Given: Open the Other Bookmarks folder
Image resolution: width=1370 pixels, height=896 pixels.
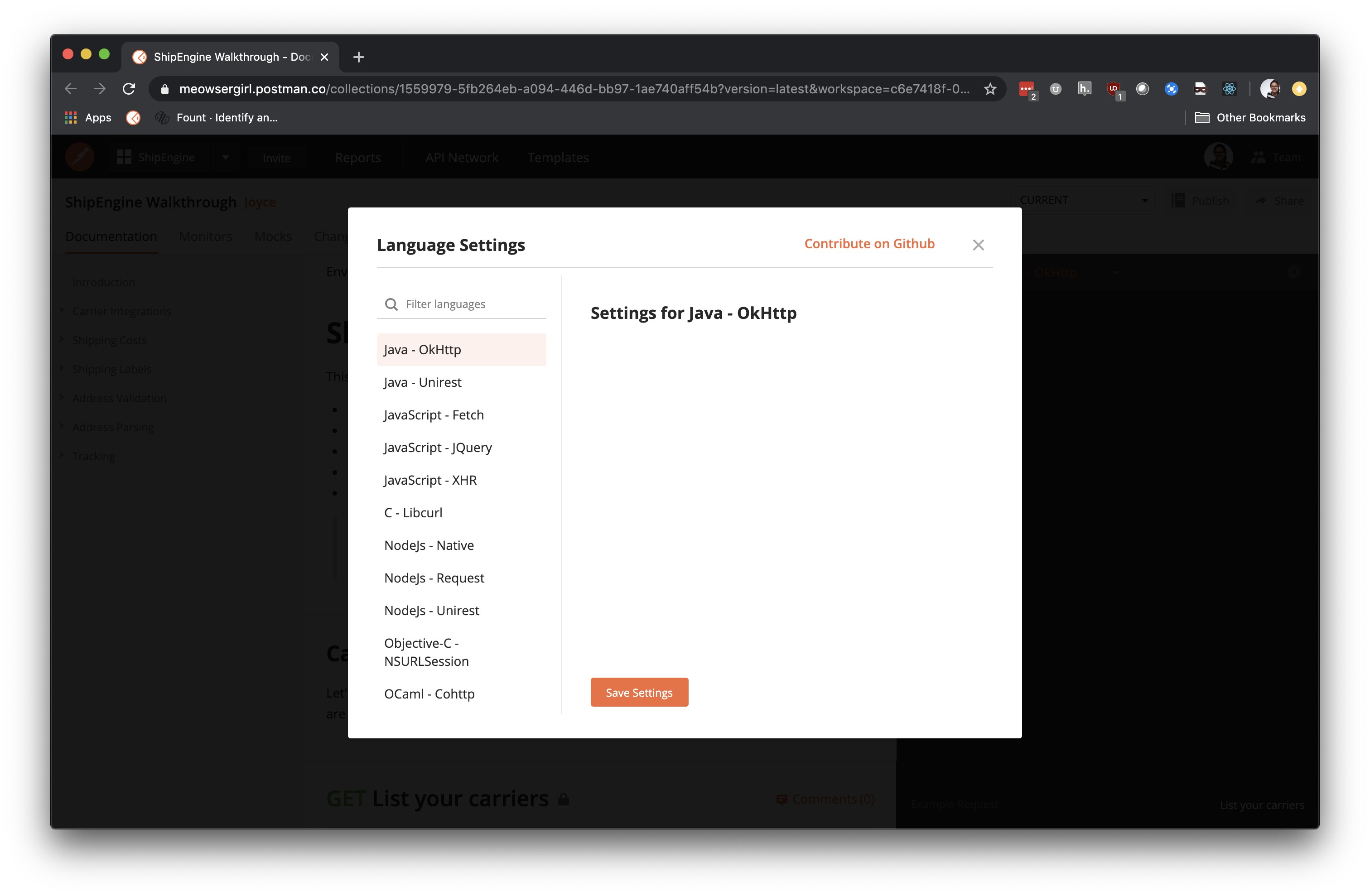Looking at the screenshot, I should pos(1251,117).
